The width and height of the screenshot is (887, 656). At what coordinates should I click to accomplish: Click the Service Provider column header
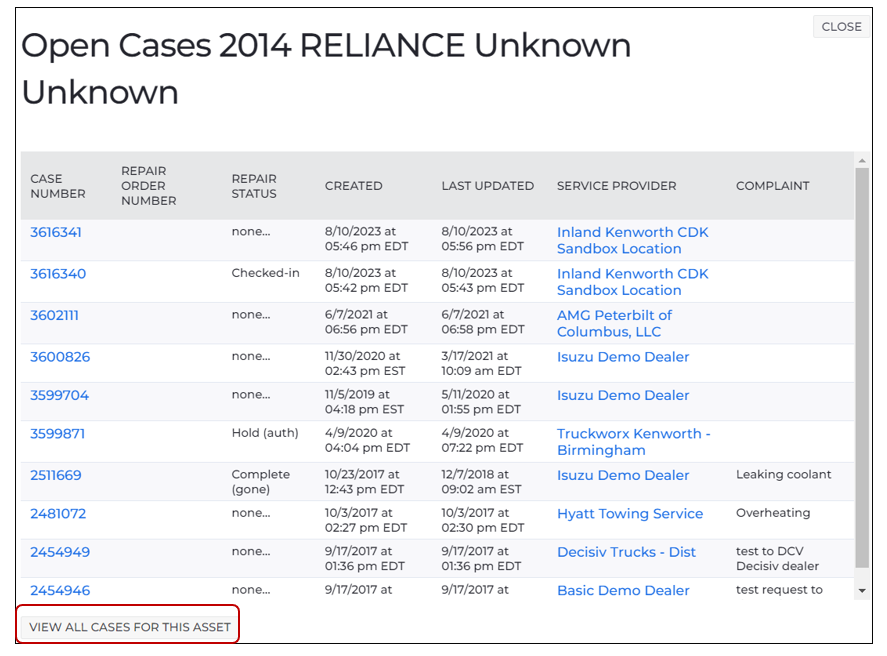(617, 186)
